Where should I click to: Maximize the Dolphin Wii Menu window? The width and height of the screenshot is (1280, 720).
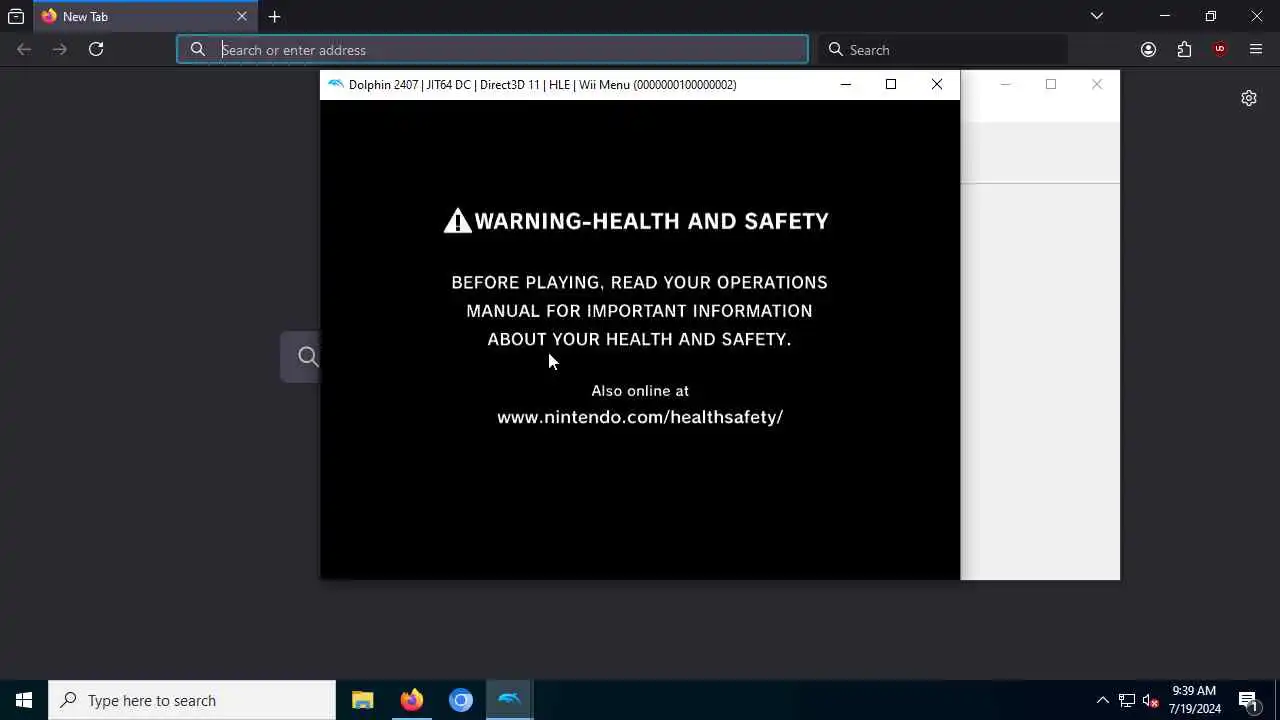[891, 84]
